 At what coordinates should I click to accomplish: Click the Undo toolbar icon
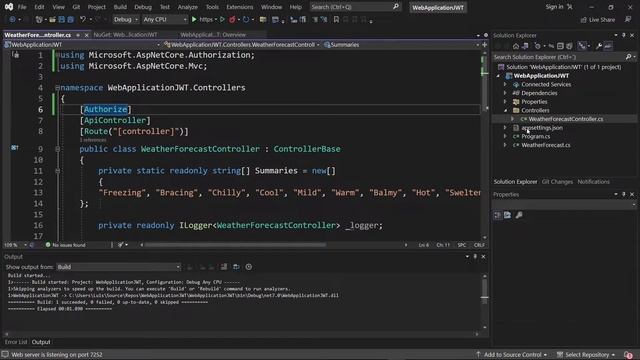pyautogui.click(x=83, y=20)
